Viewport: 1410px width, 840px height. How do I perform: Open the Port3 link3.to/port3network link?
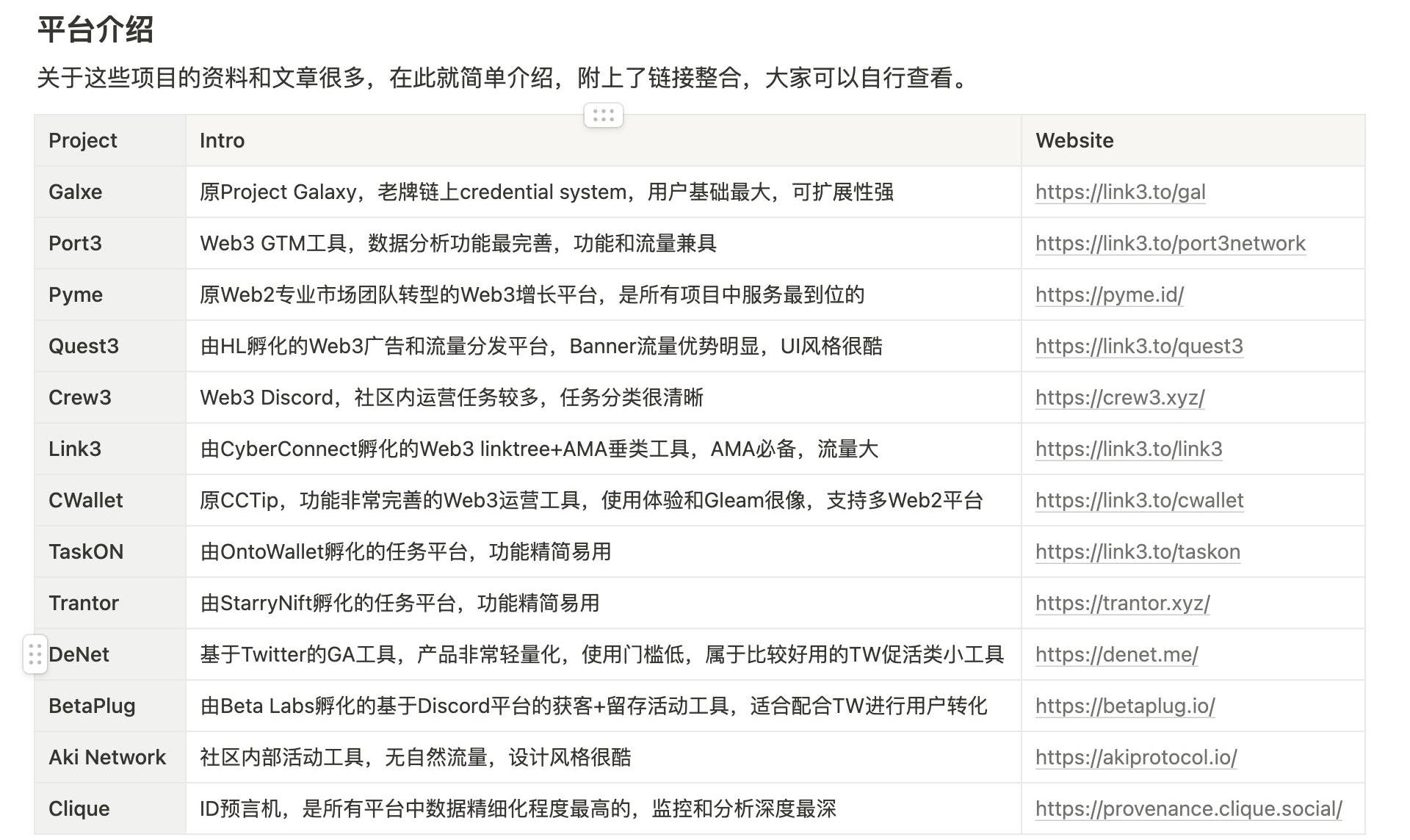pyautogui.click(x=1170, y=243)
